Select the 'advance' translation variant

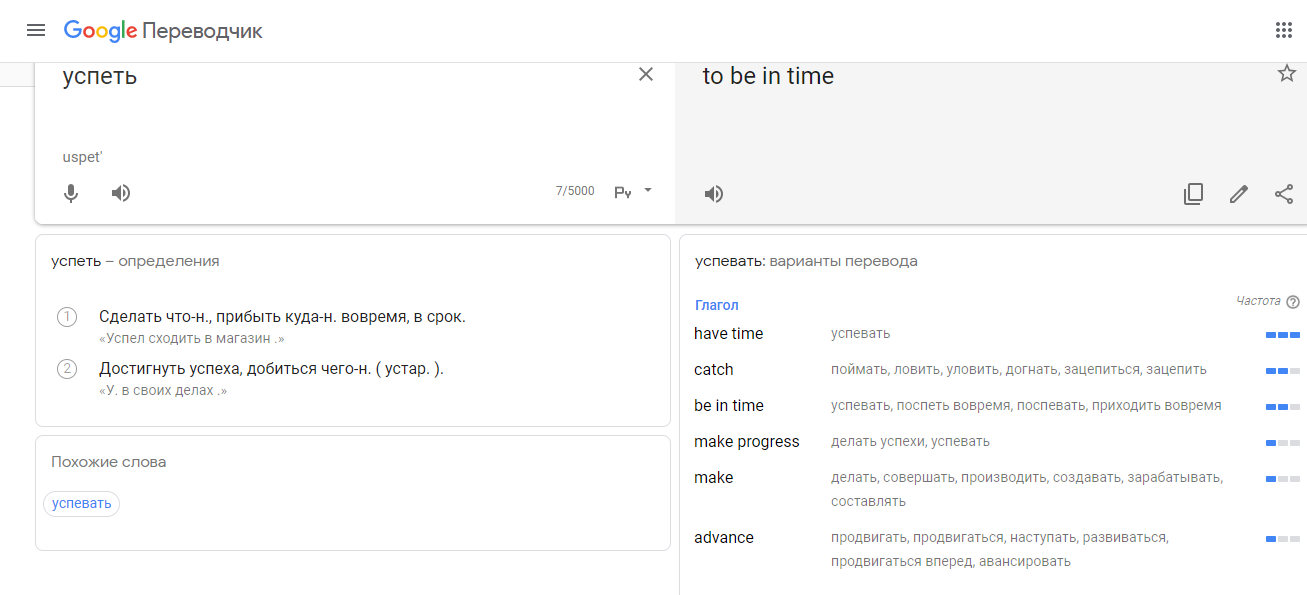(x=724, y=537)
